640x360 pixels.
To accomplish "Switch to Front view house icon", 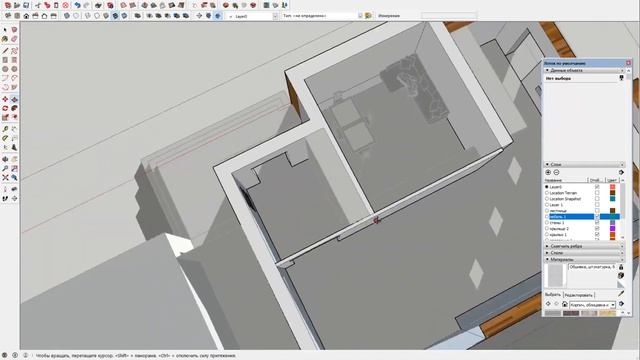I will pyautogui.click(x=26, y=16).
